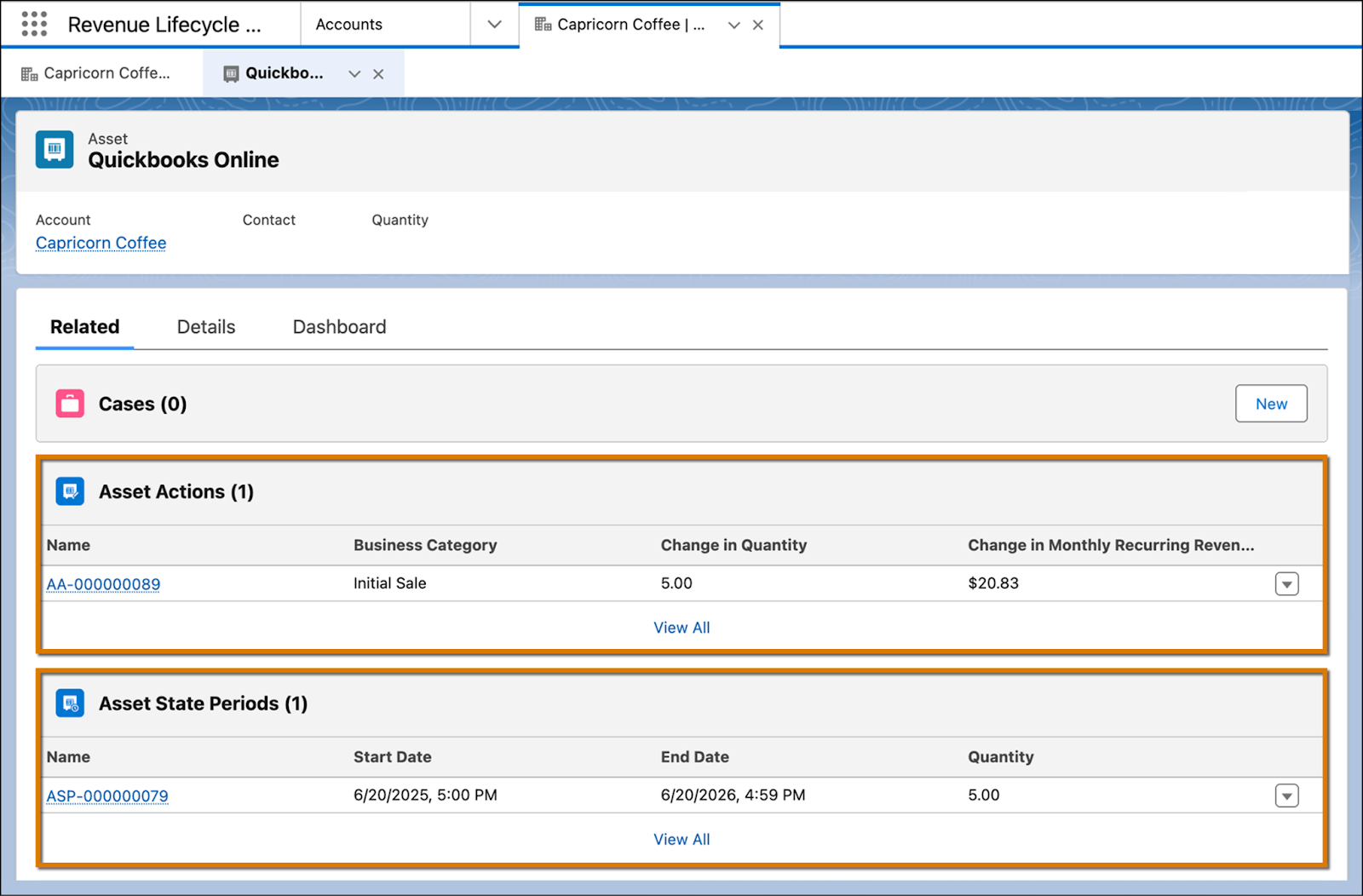Close the Quickbo... subtab

point(379,74)
